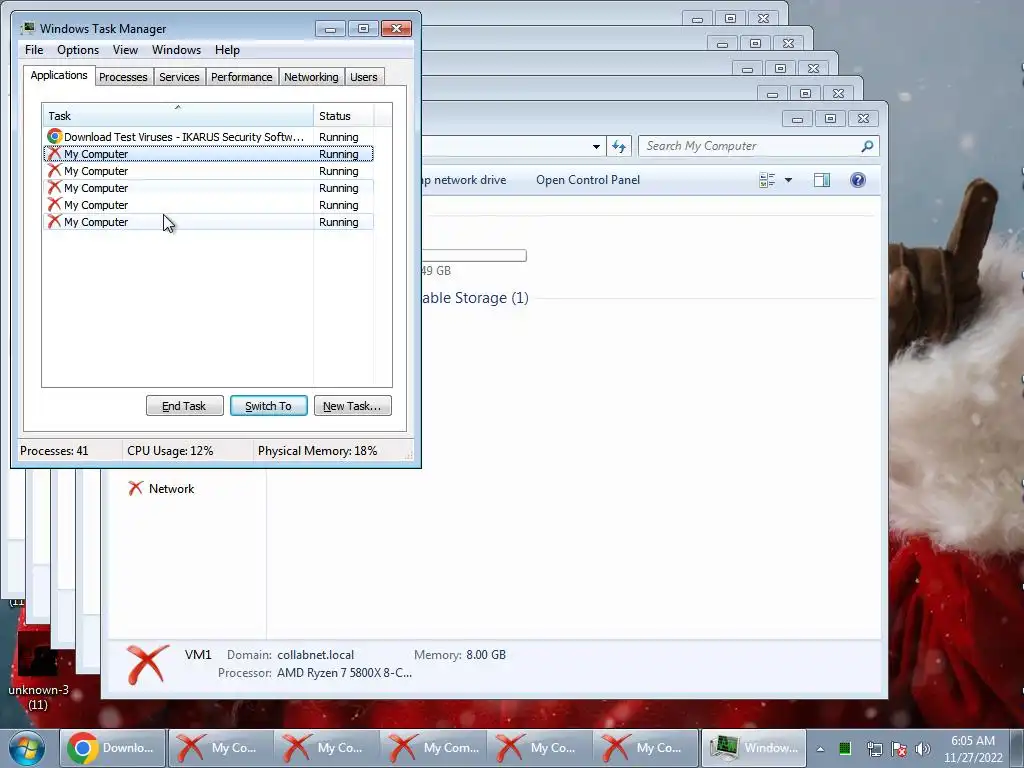Viewport: 1024px width, 768px height.
Task: Click the Action Center flag tray icon
Action: (x=899, y=749)
